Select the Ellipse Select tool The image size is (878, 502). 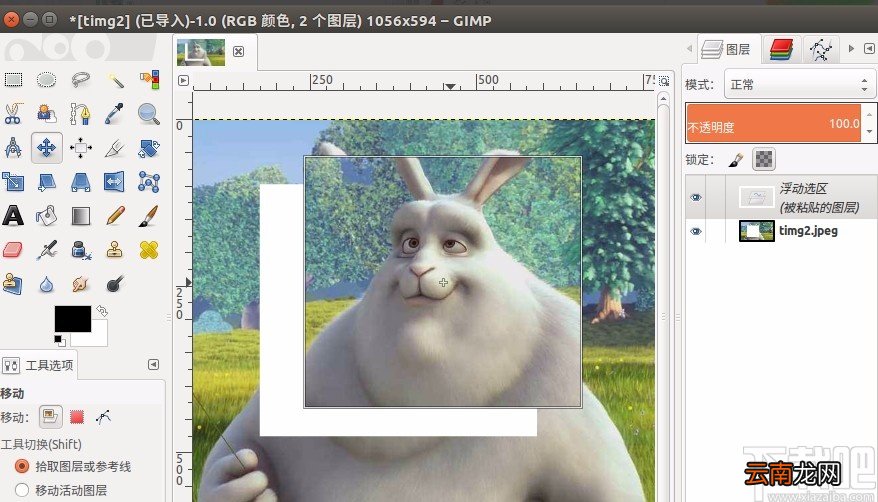tap(46, 79)
